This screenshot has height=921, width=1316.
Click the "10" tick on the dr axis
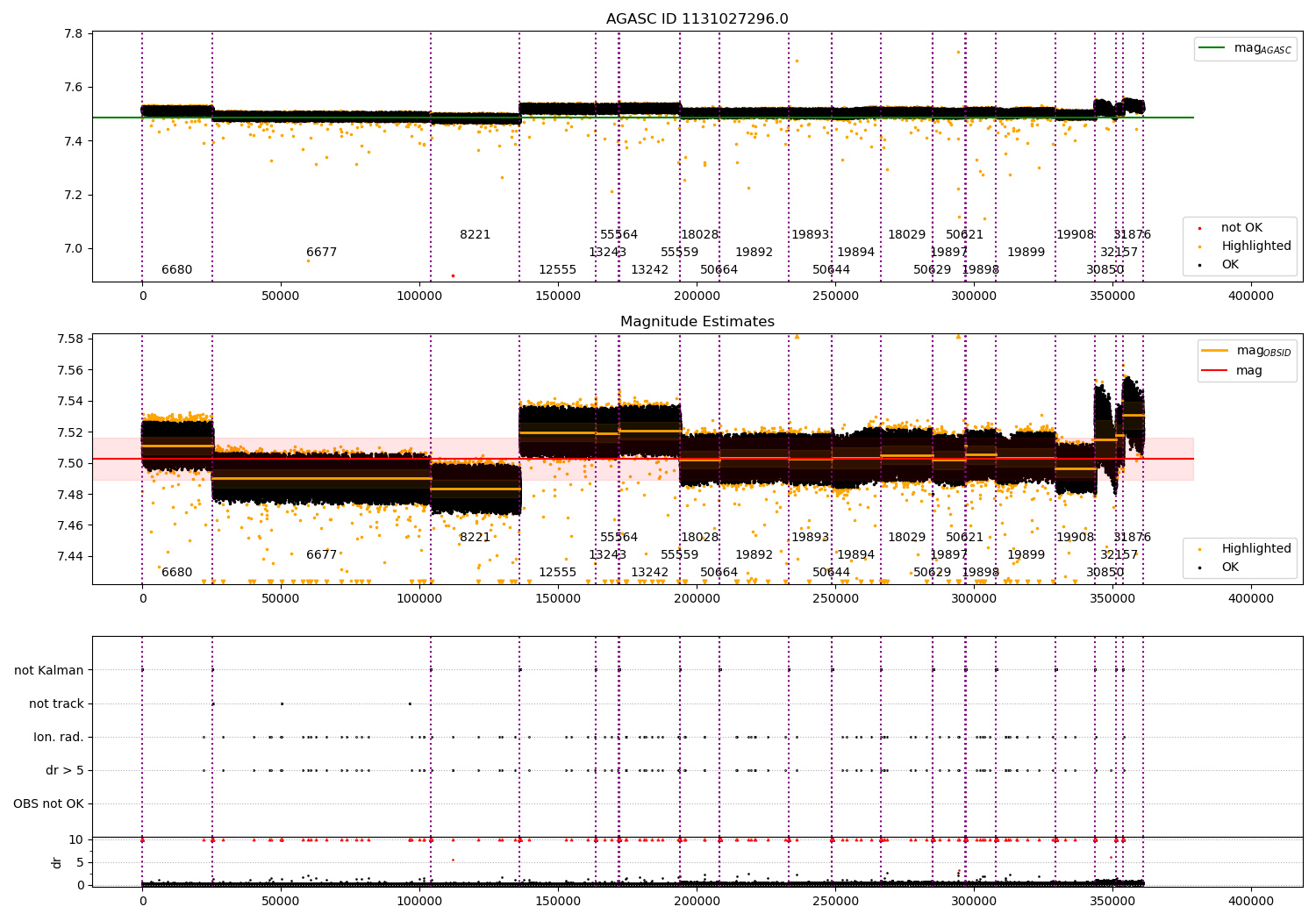[75, 839]
